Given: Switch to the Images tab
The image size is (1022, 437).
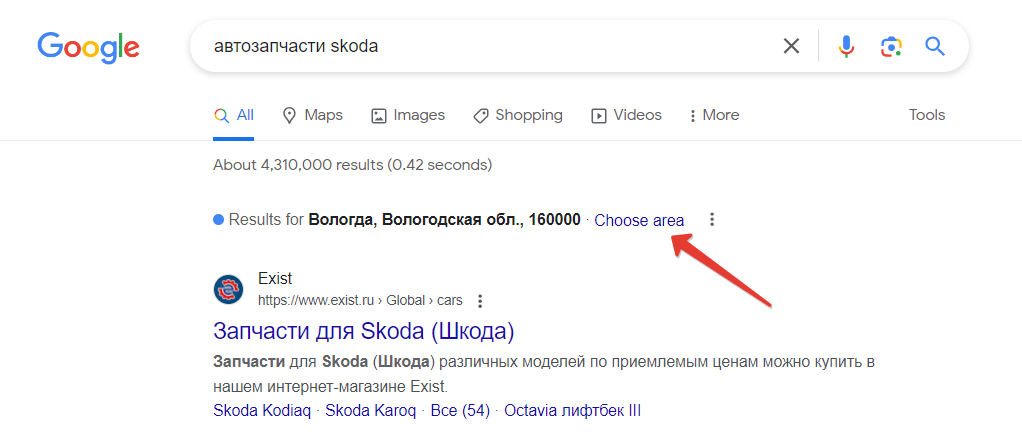Looking at the screenshot, I should click(408, 115).
